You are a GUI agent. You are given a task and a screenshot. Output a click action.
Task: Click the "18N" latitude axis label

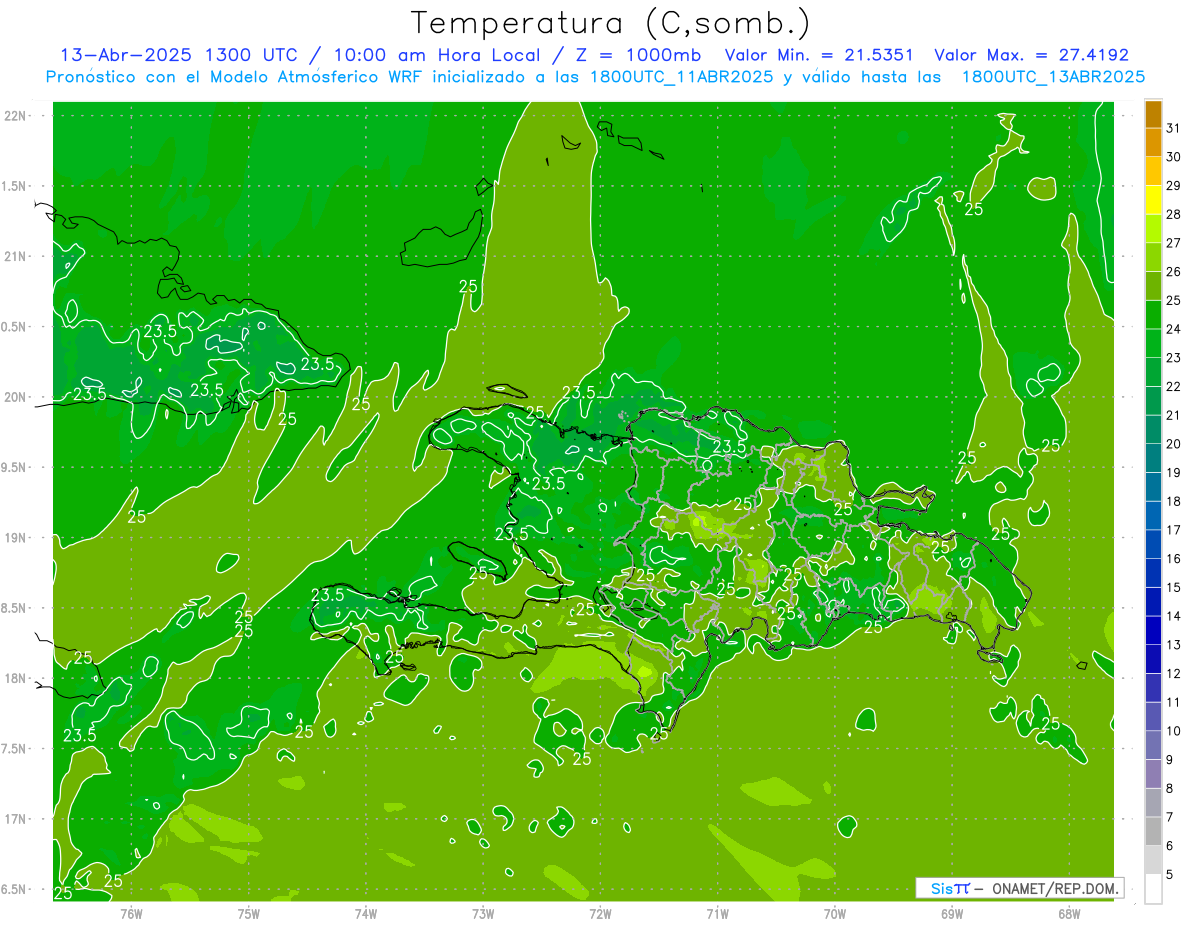pos(15,678)
